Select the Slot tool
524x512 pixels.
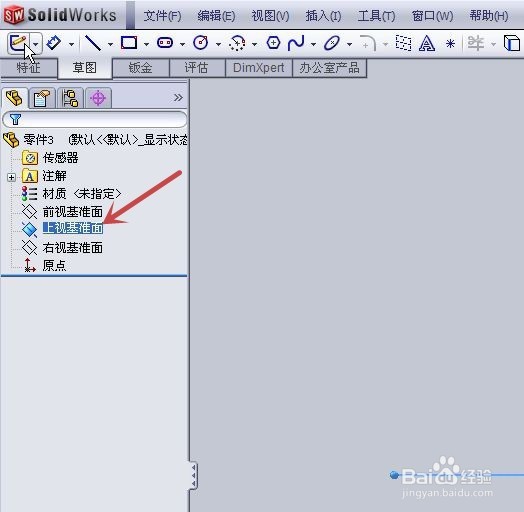165,43
